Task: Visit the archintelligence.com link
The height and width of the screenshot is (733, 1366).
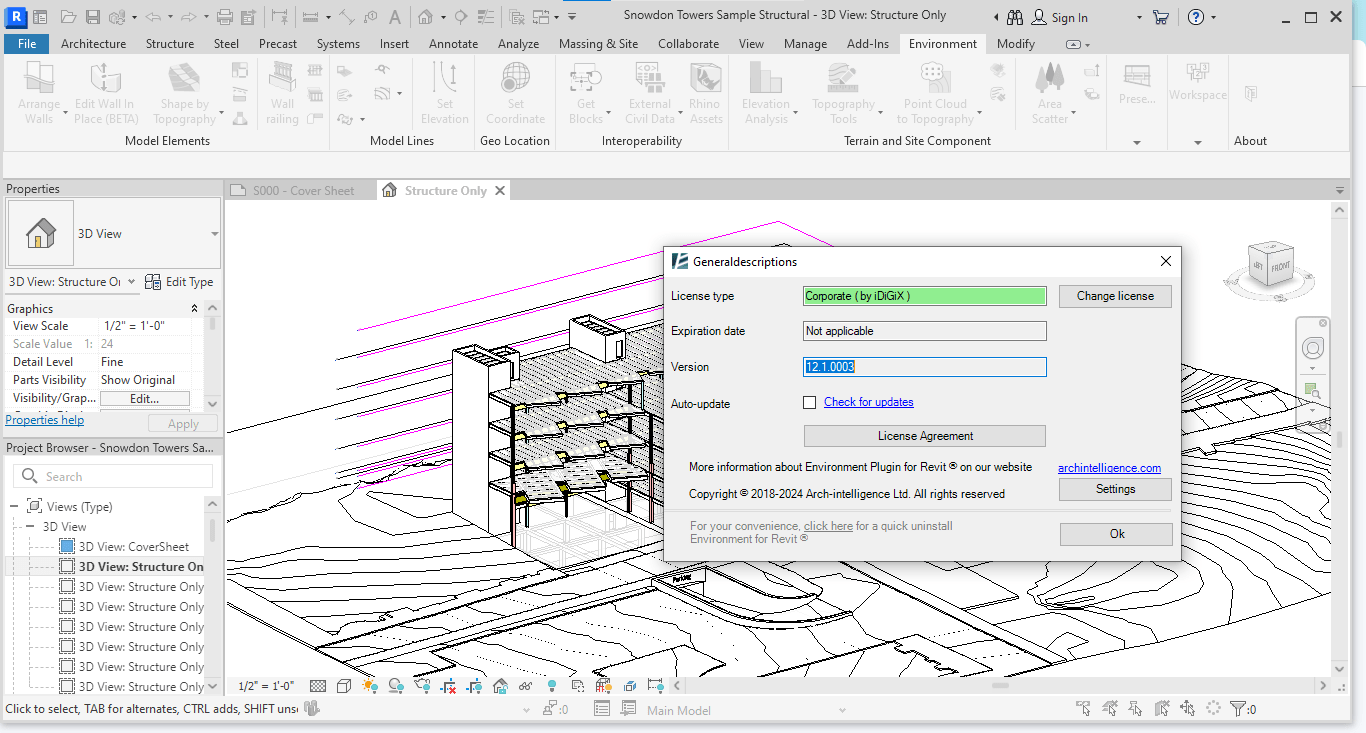Action: pyautogui.click(x=1110, y=468)
